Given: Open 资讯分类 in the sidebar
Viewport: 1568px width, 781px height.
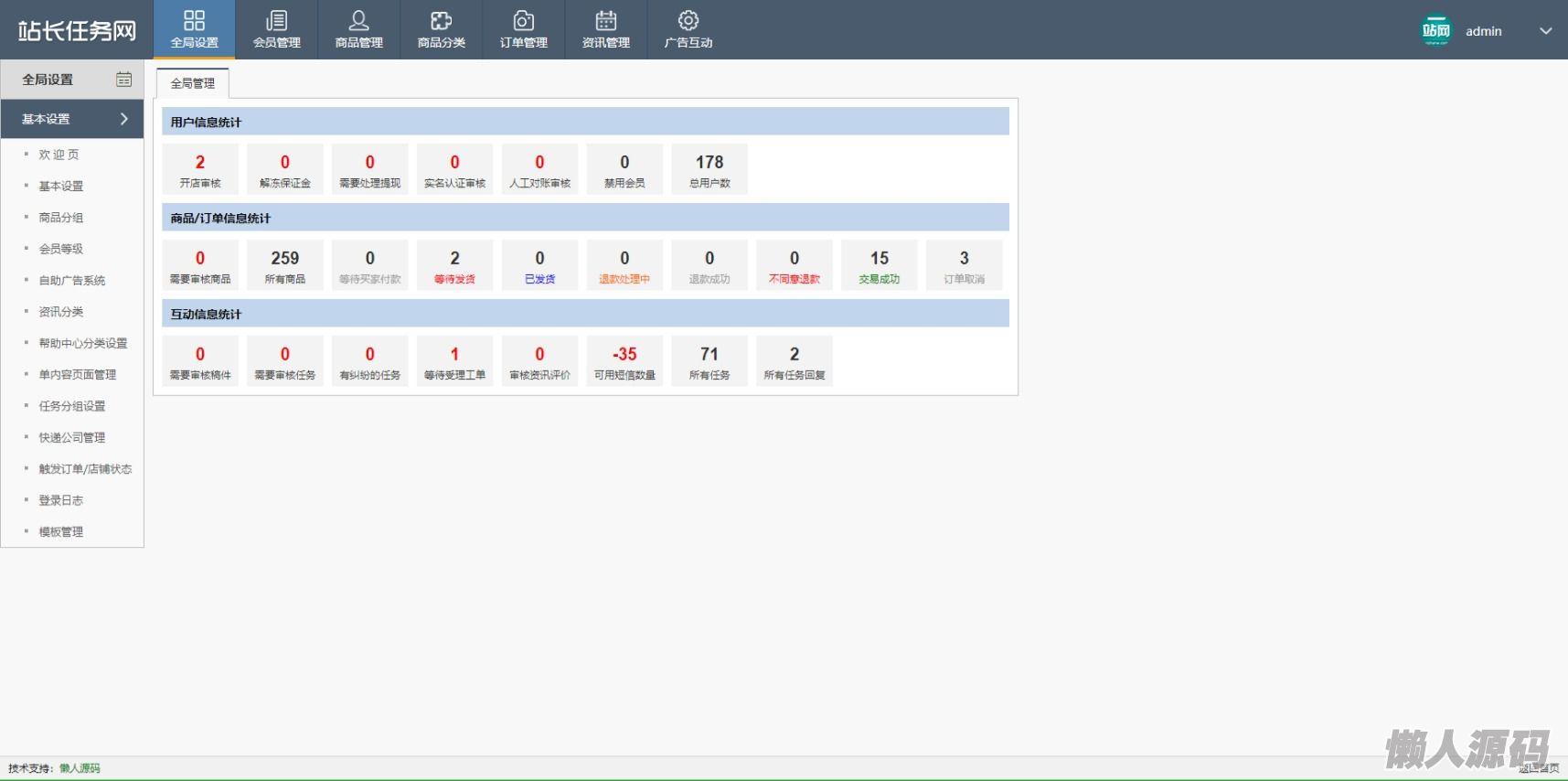Looking at the screenshot, I should click(60, 312).
